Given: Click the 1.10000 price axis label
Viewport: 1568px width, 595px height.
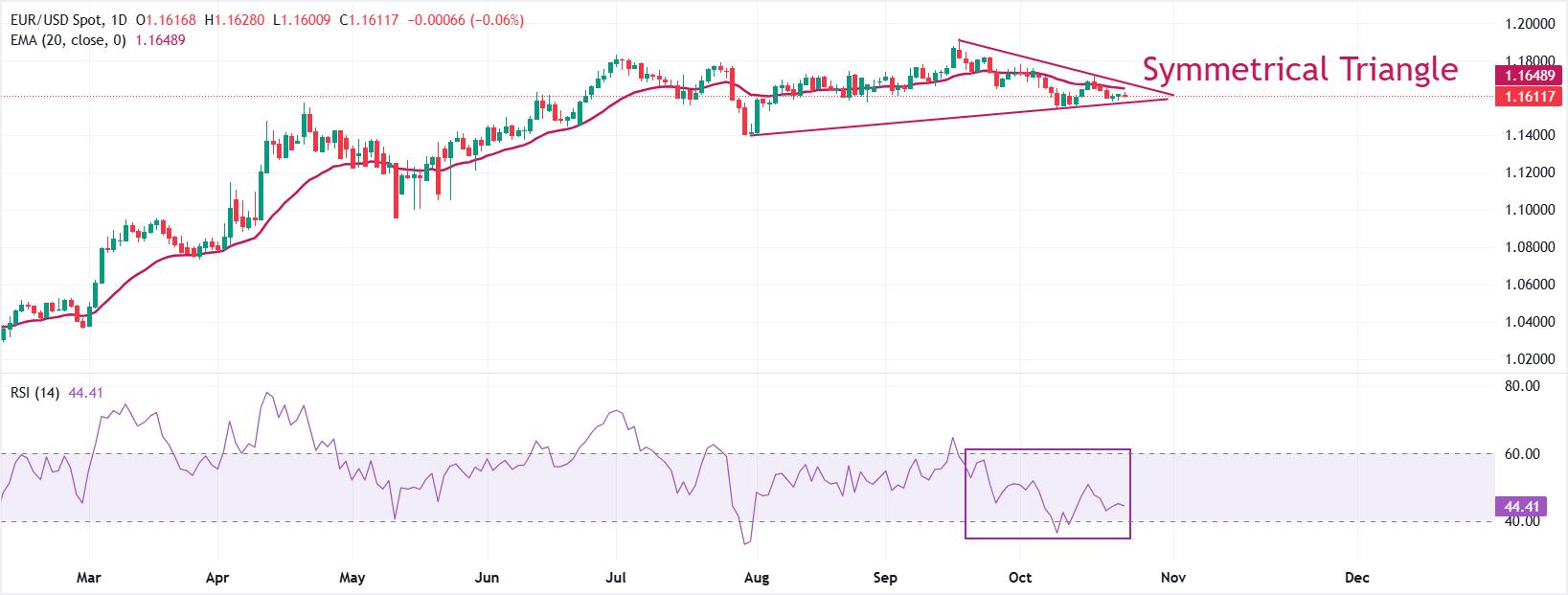Looking at the screenshot, I should pyautogui.click(x=1528, y=210).
